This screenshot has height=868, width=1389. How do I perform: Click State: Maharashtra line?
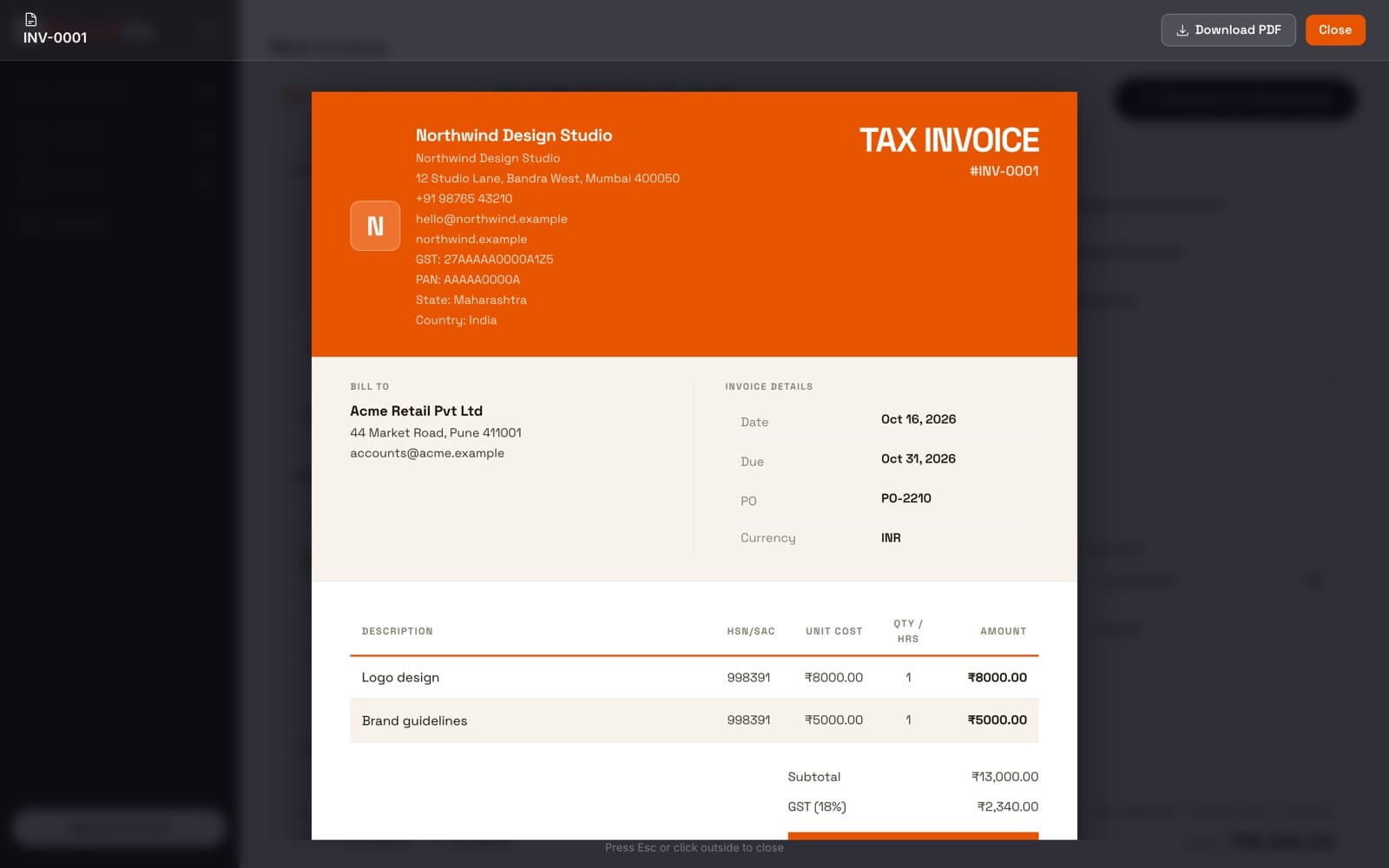(471, 299)
